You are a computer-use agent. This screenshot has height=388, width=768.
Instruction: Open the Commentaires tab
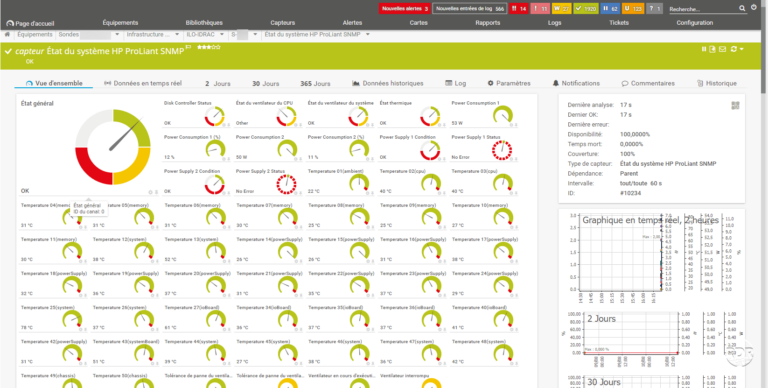(648, 83)
